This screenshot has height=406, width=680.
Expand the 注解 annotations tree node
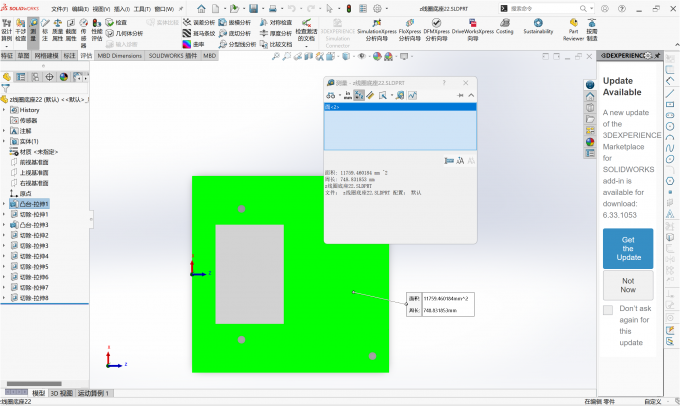tap(4, 131)
